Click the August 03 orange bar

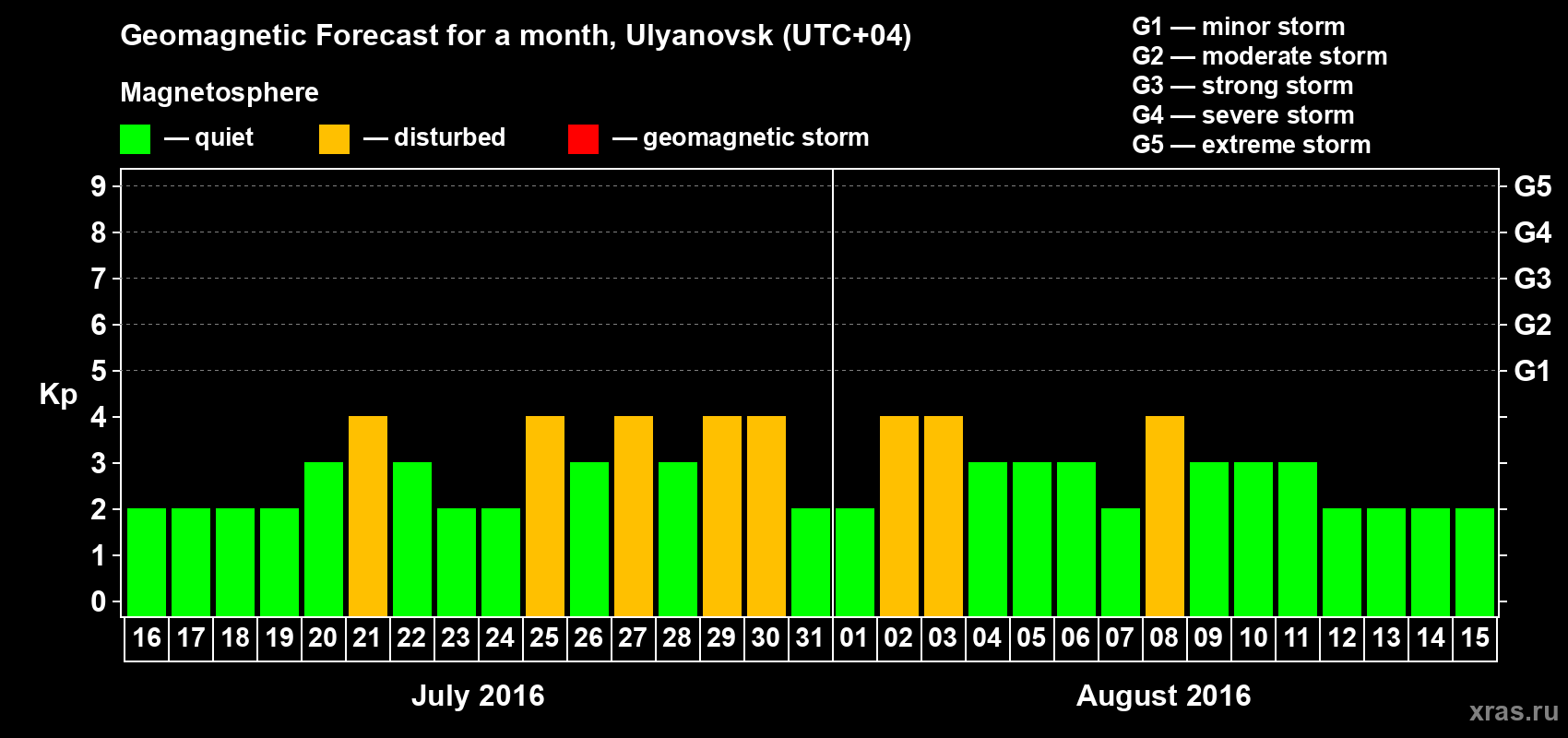pyautogui.click(x=944, y=516)
